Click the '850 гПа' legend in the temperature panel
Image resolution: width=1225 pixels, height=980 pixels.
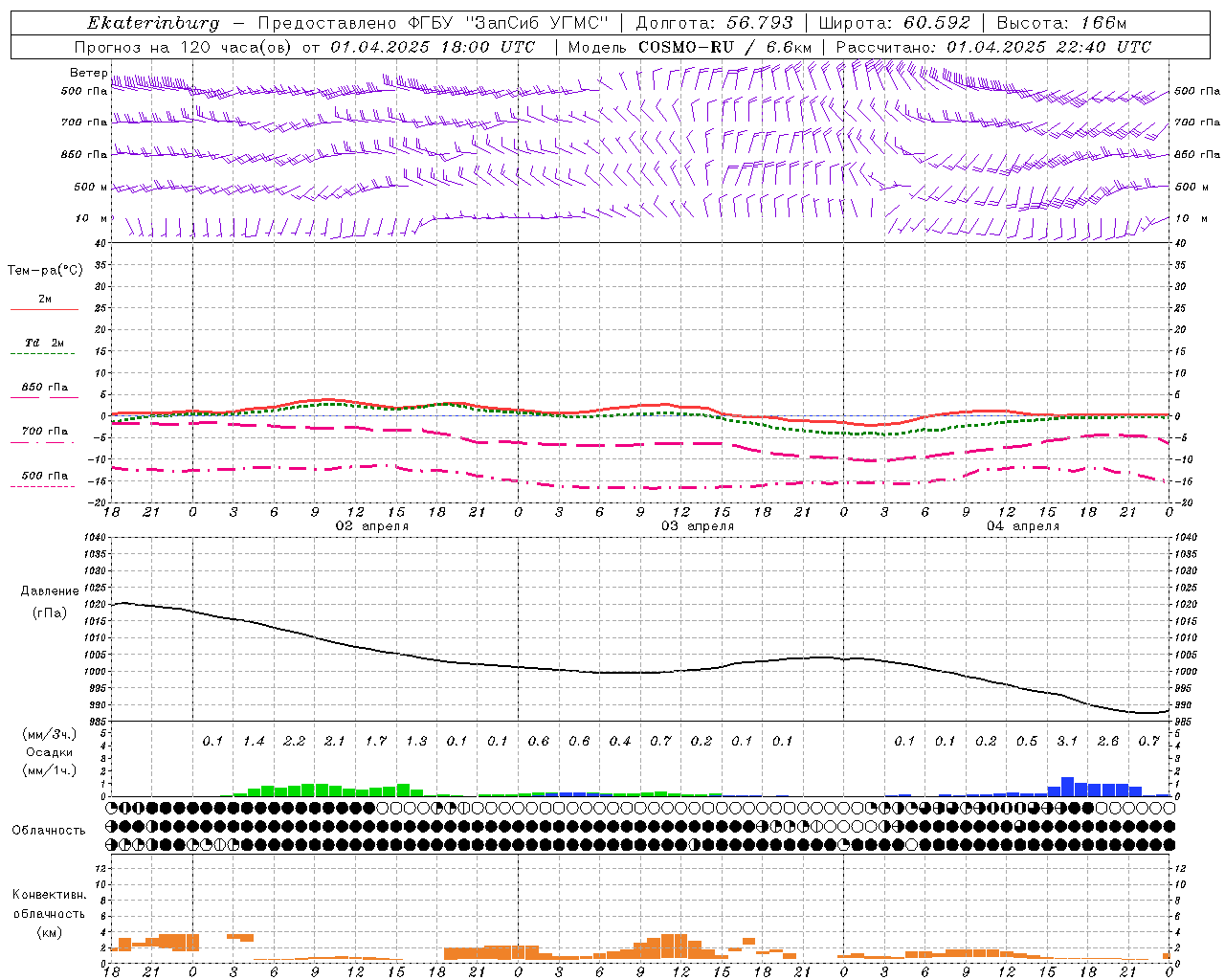tap(44, 390)
